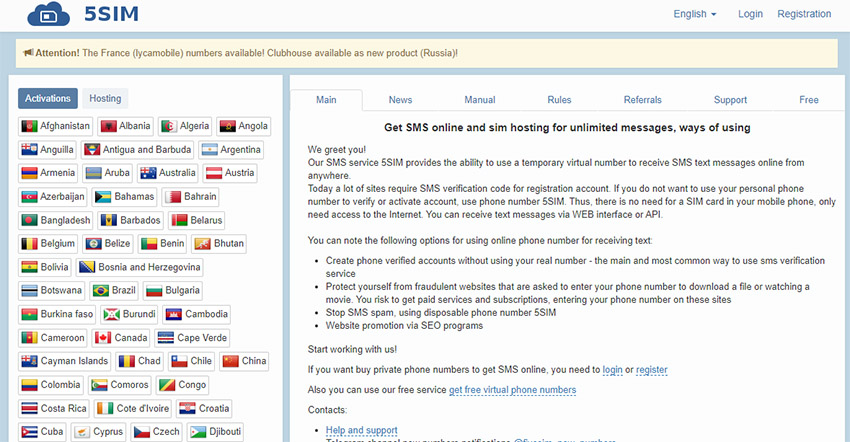This screenshot has width=850, height=442.
Task: Click the 5SIM cloud logo icon
Action: (49, 14)
